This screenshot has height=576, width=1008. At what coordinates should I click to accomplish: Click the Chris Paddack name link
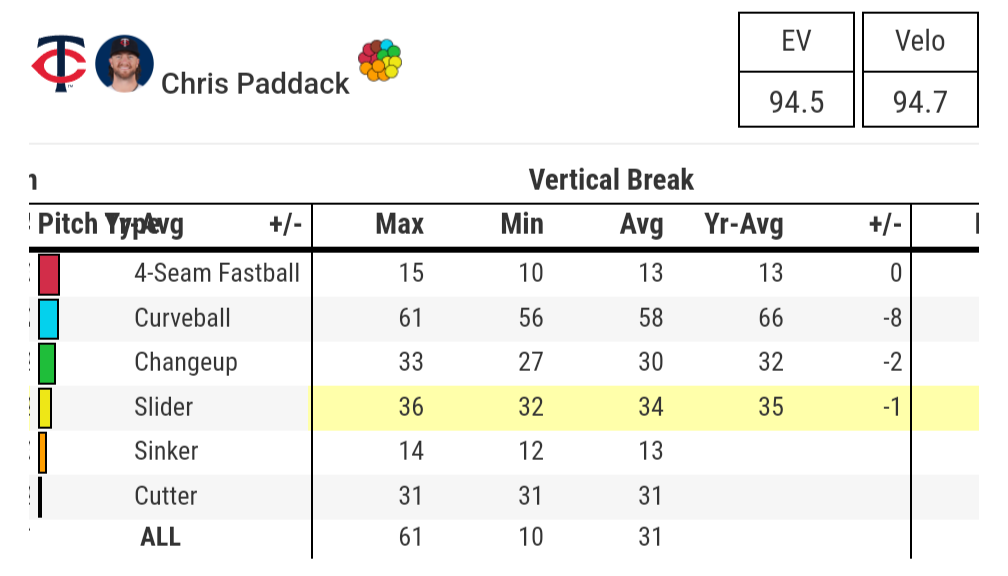255,83
